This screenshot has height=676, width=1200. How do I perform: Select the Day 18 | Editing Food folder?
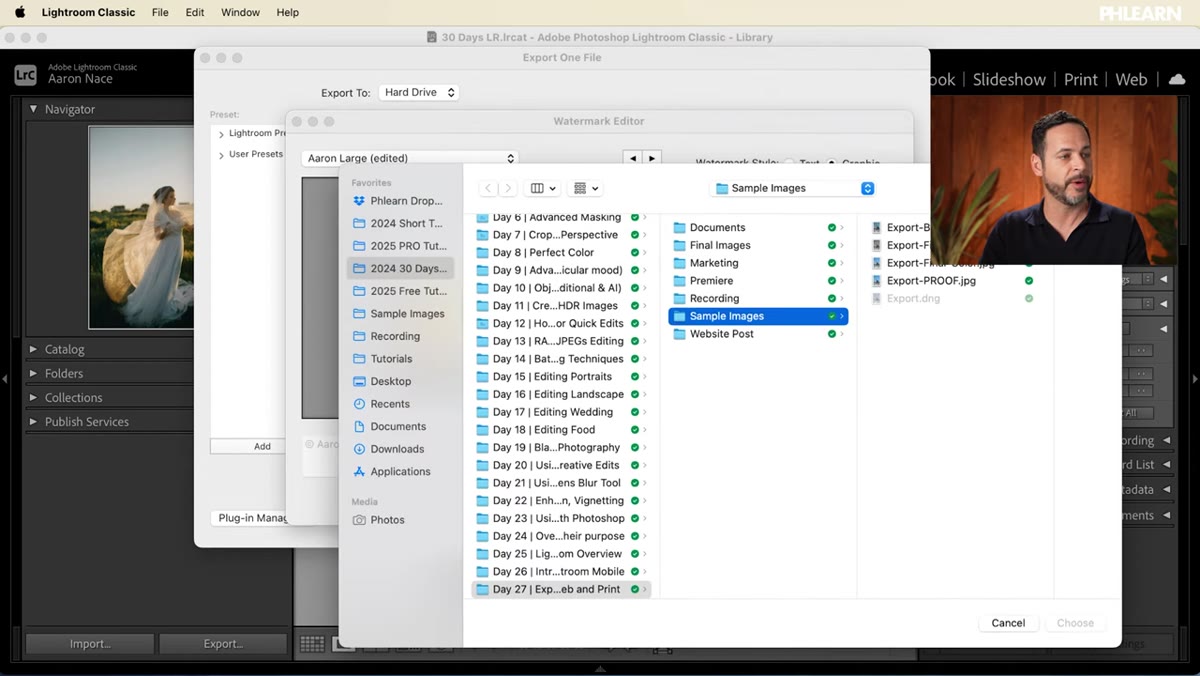561,430
